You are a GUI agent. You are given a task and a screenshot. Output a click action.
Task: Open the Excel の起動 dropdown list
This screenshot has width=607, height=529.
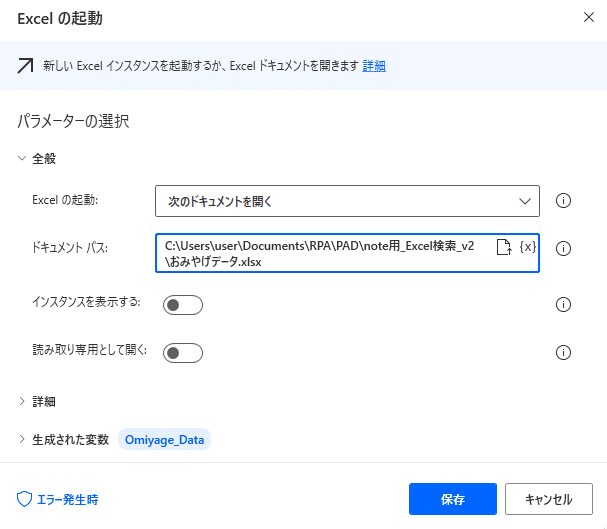(x=347, y=201)
